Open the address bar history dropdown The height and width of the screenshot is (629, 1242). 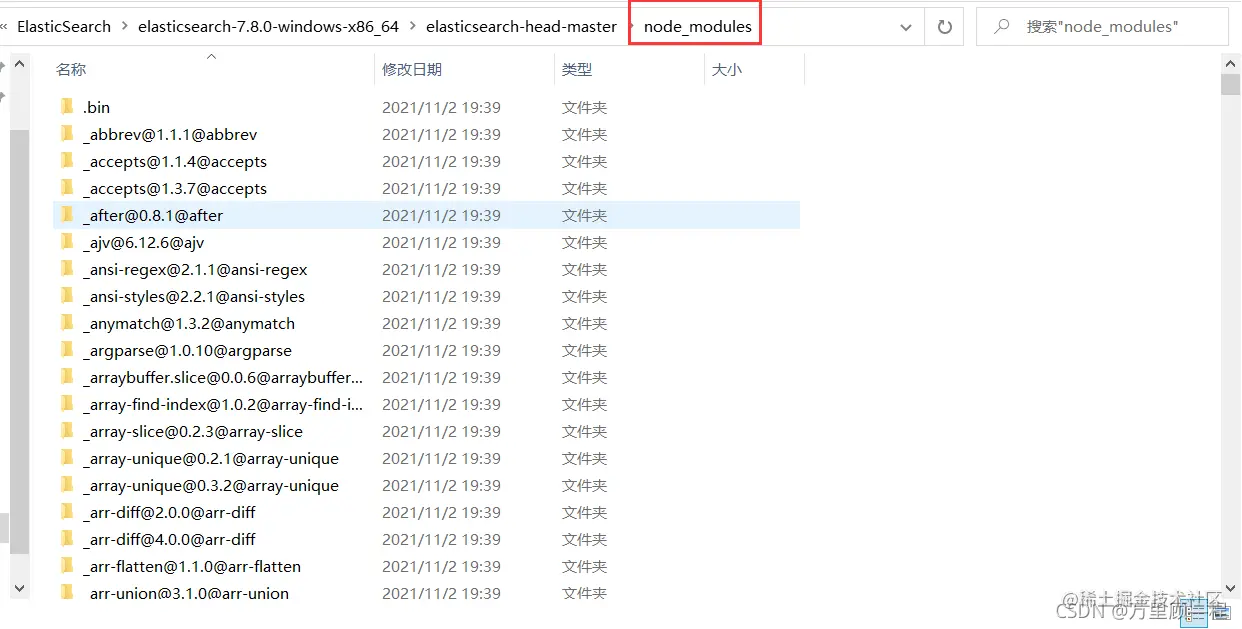click(x=906, y=28)
